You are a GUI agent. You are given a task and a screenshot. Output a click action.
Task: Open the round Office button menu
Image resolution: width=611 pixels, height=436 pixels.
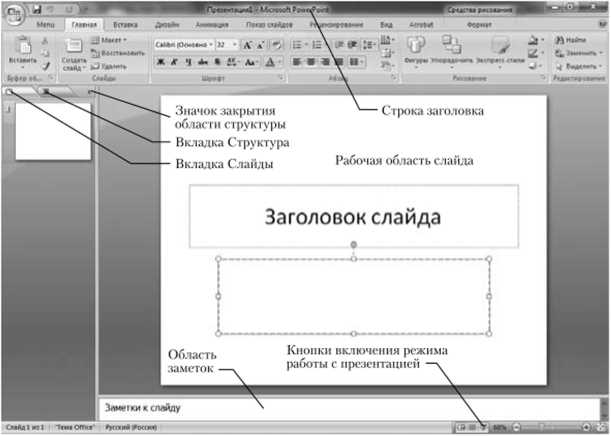coord(14,13)
